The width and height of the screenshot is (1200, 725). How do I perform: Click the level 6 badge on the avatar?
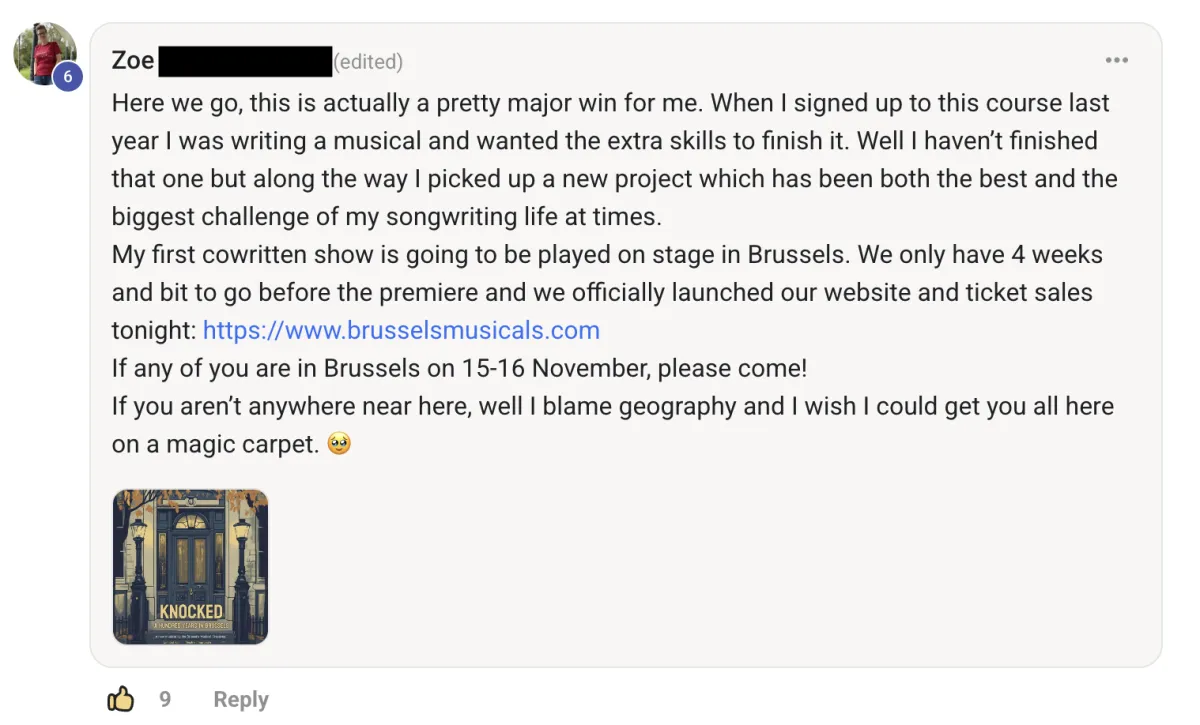click(x=68, y=76)
